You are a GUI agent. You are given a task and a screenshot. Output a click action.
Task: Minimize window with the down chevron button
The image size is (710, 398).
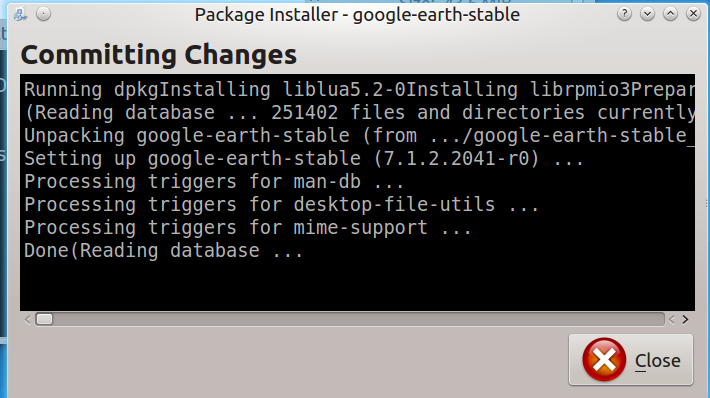click(x=648, y=14)
